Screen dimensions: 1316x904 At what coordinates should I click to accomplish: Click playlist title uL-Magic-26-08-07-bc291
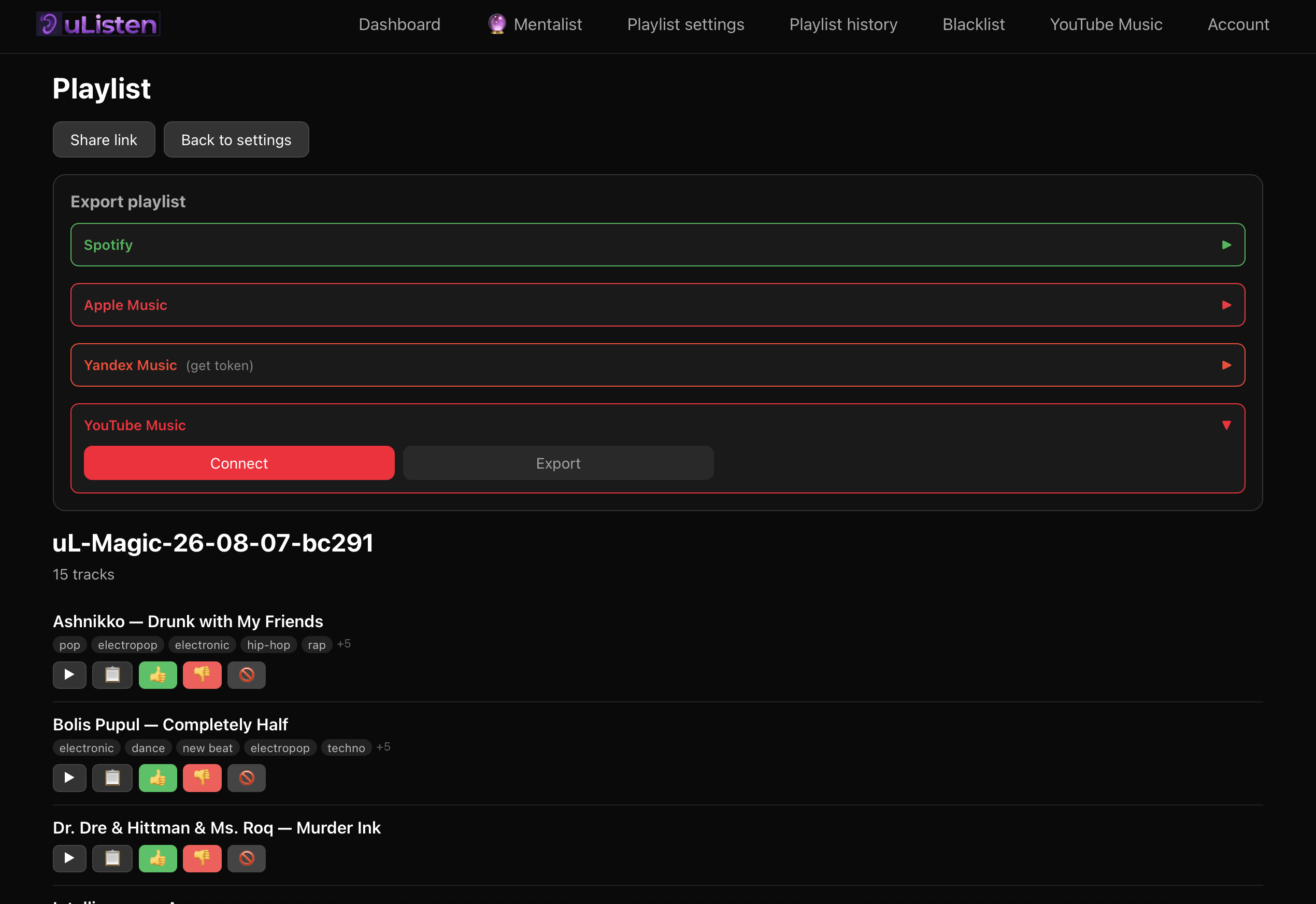[213, 543]
